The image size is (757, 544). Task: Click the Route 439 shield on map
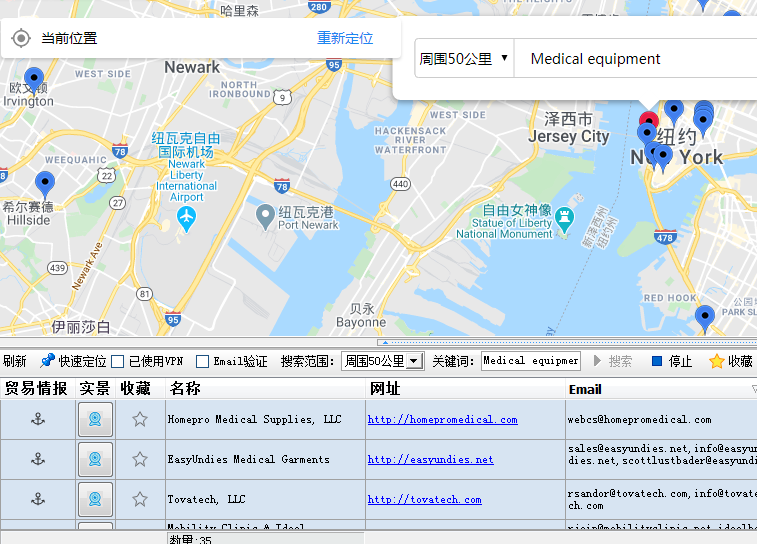point(57,268)
